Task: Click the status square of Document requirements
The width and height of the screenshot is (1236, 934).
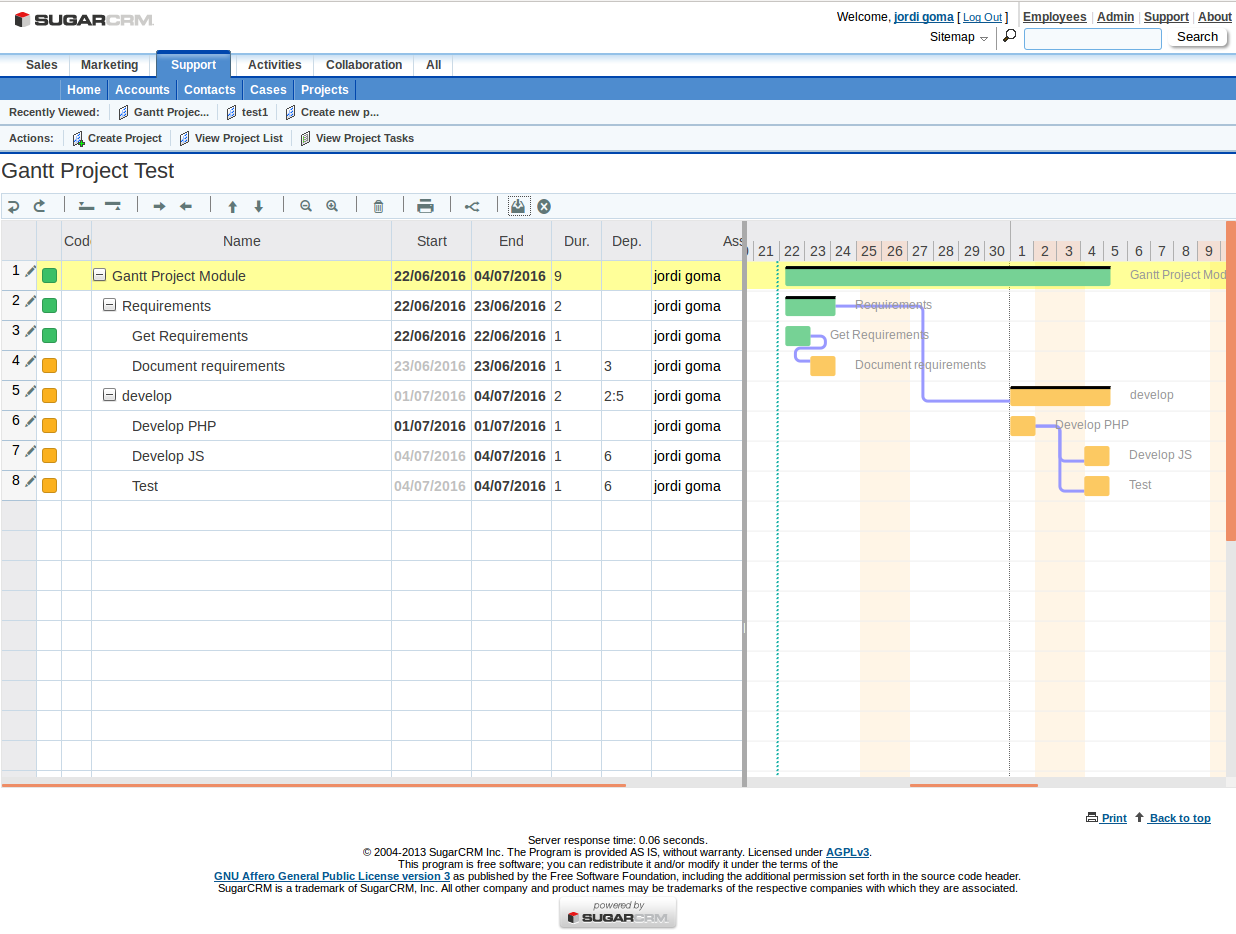Action: click(x=49, y=366)
